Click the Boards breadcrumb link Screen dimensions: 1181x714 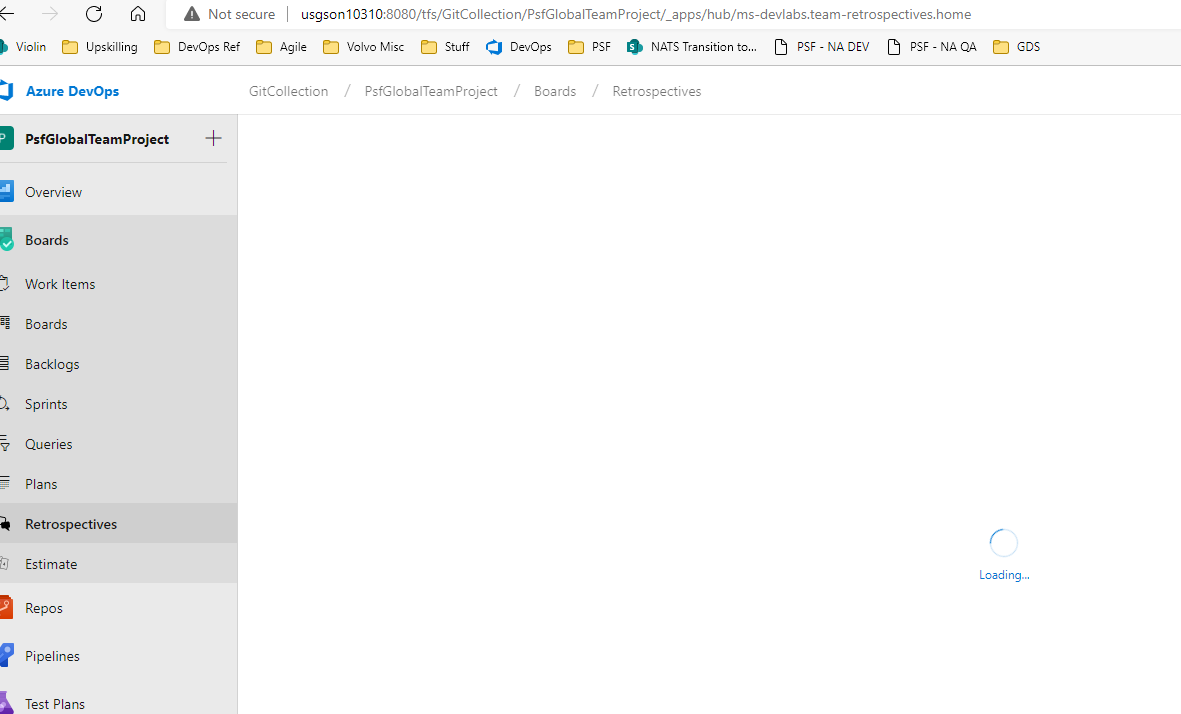click(555, 90)
